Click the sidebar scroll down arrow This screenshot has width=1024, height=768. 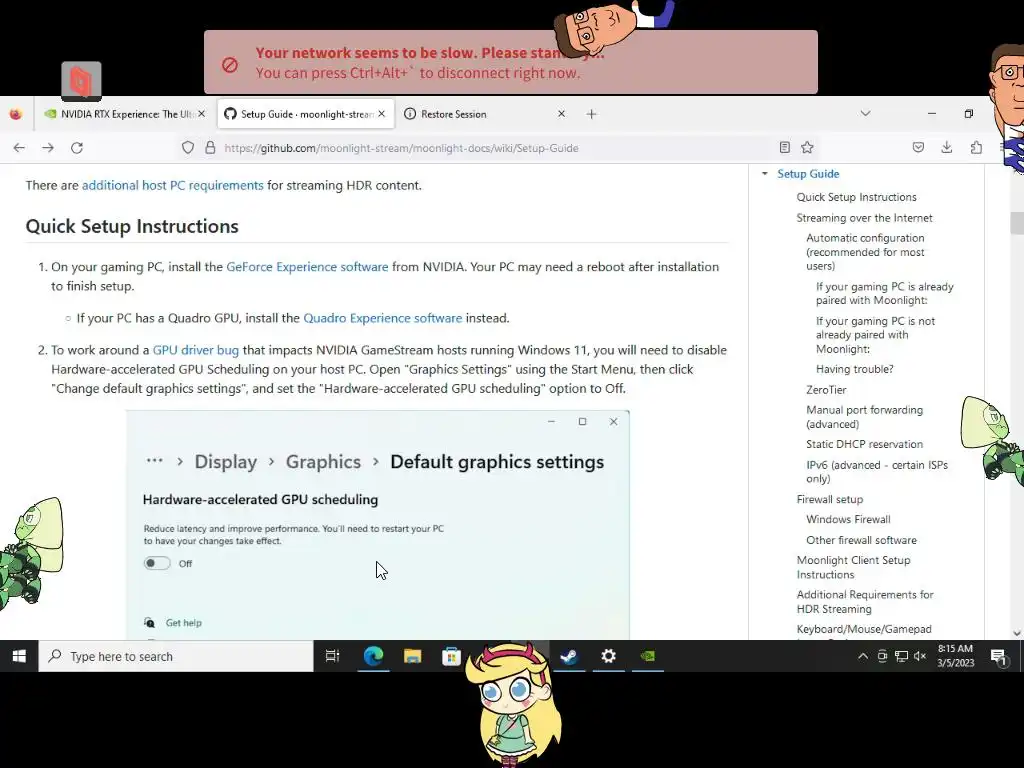tap(1017, 633)
